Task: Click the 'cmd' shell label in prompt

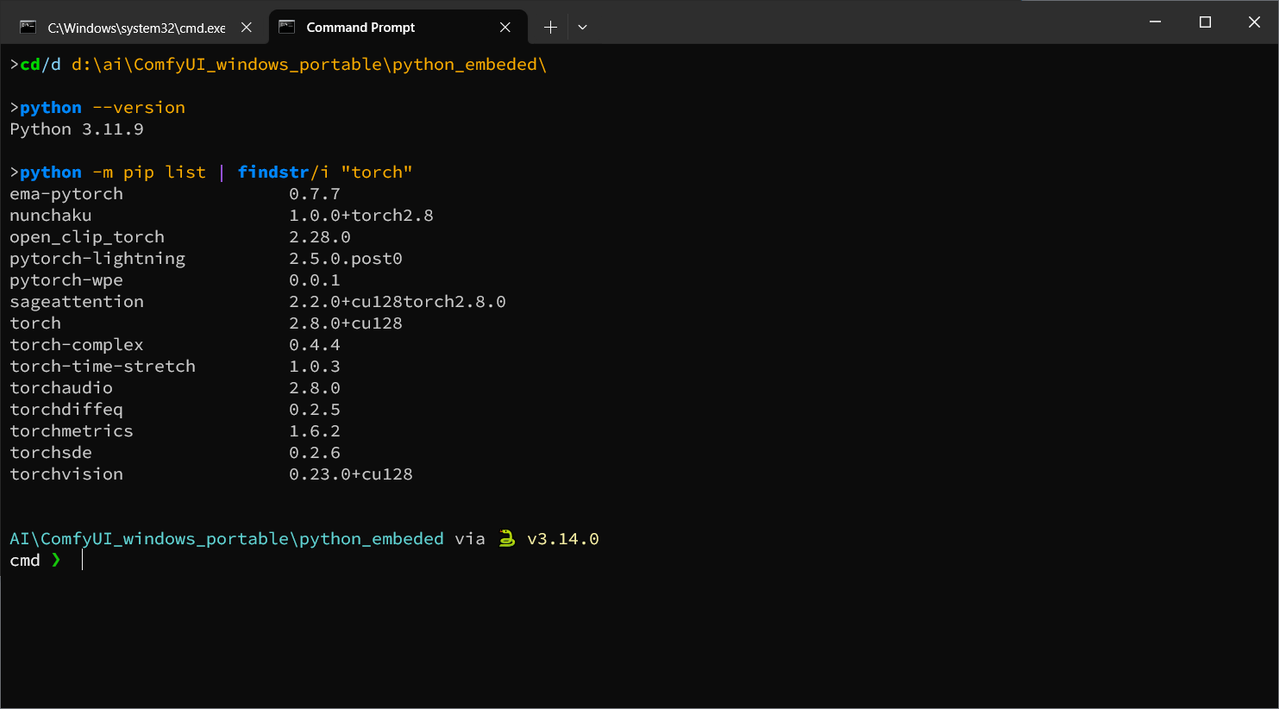Action: click(25, 561)
